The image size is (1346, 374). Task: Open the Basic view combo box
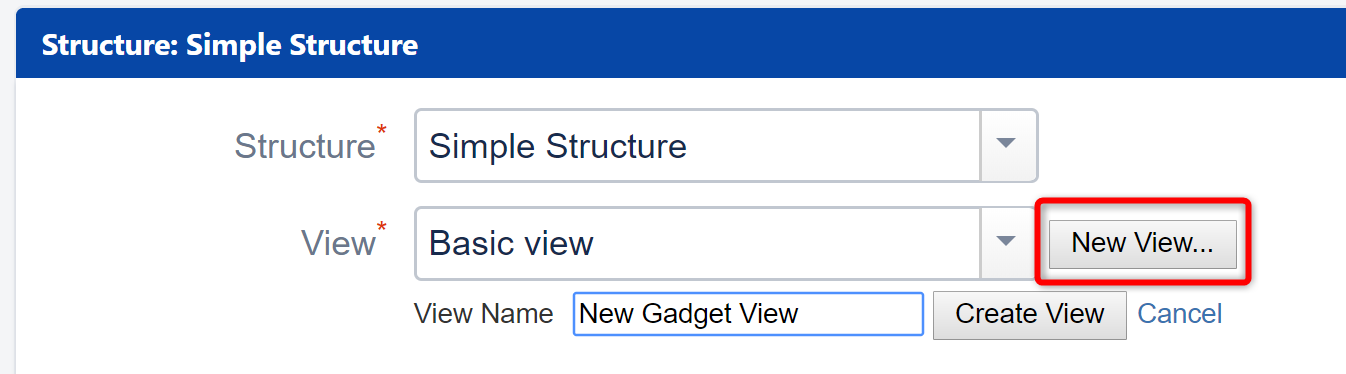tap(726, 243)
